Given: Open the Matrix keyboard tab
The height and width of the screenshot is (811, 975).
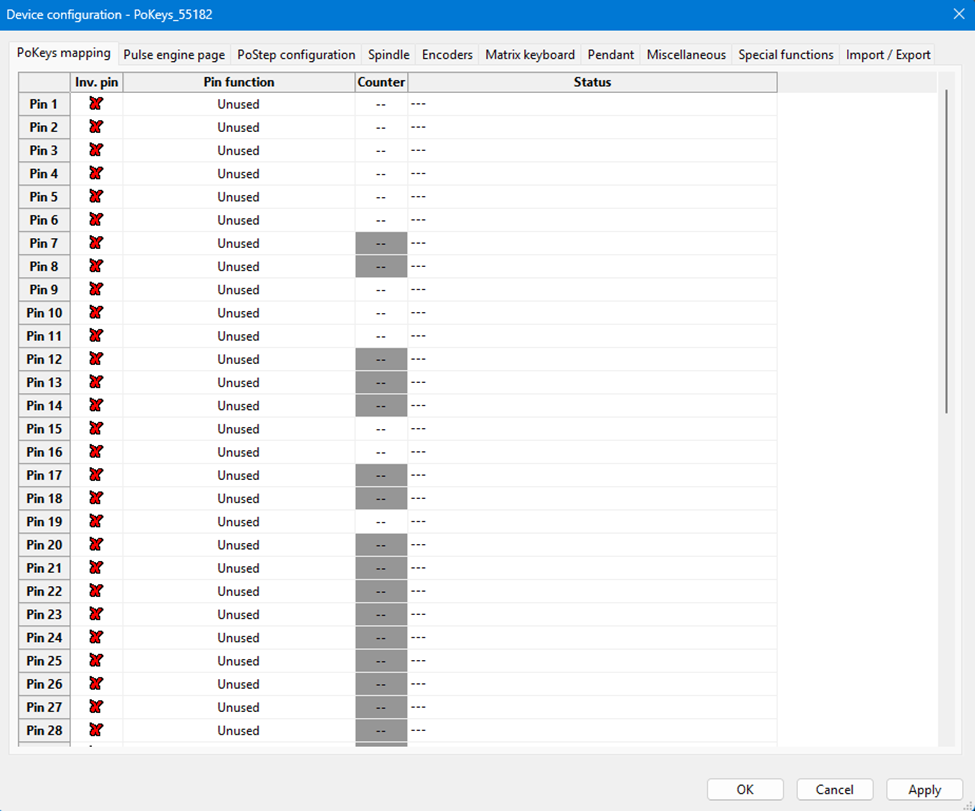Looking at the screenshot, I should point(530,55).
